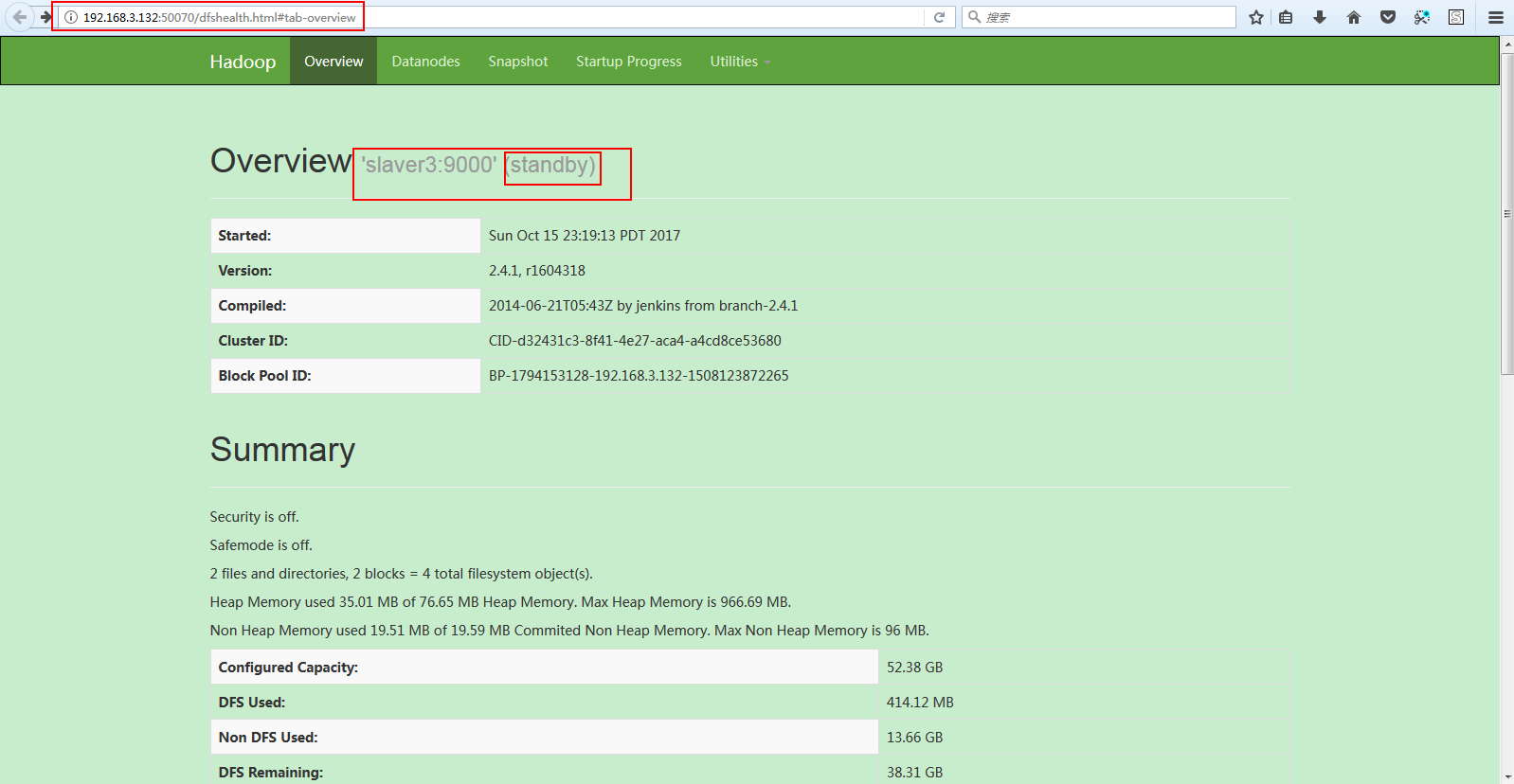This screenshot has height=784, width=1514.
Task: Save page to Pocket icon
Action: coord(1388,17)
